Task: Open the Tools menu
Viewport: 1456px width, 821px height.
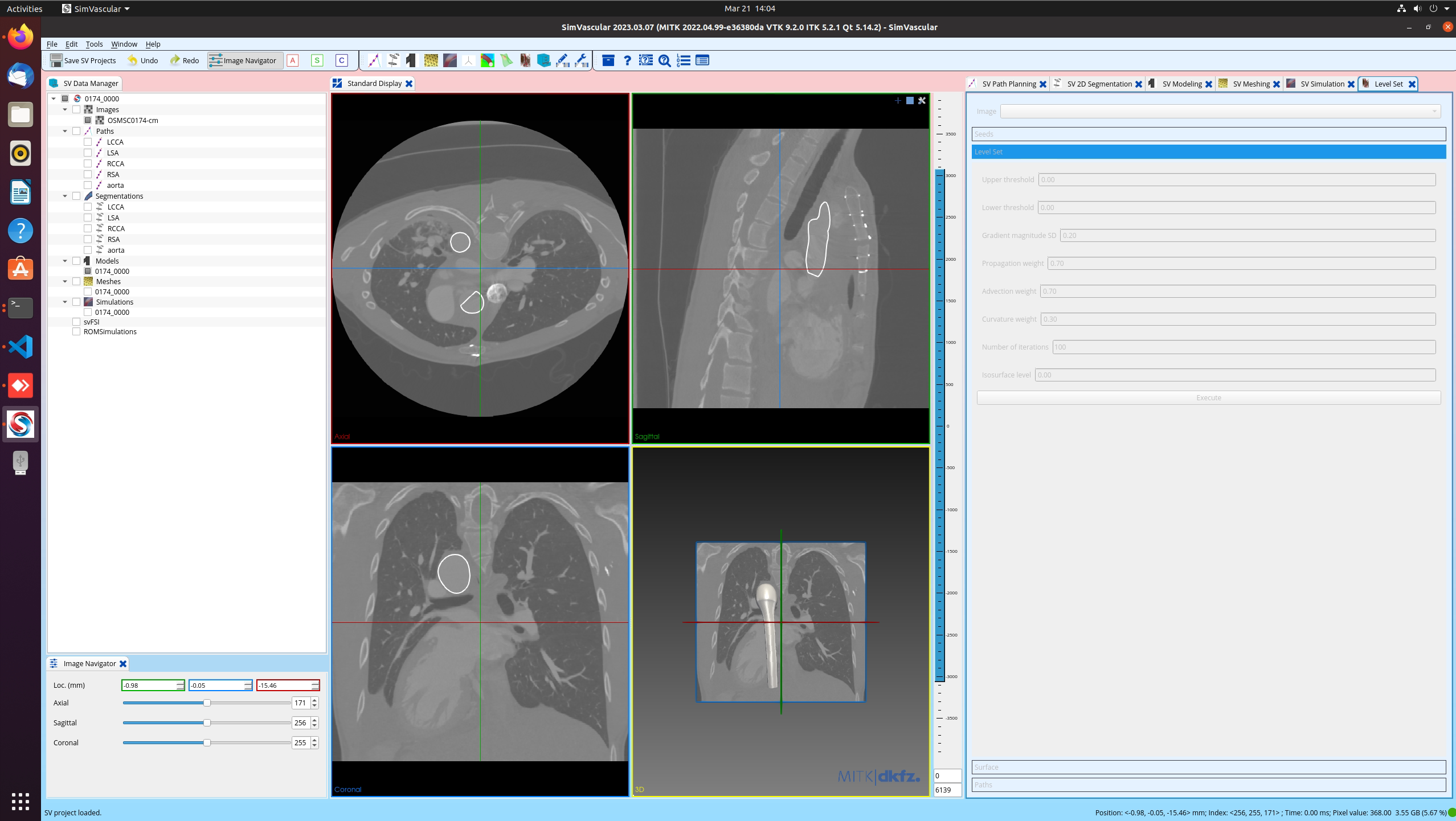Action: point(94,44)
